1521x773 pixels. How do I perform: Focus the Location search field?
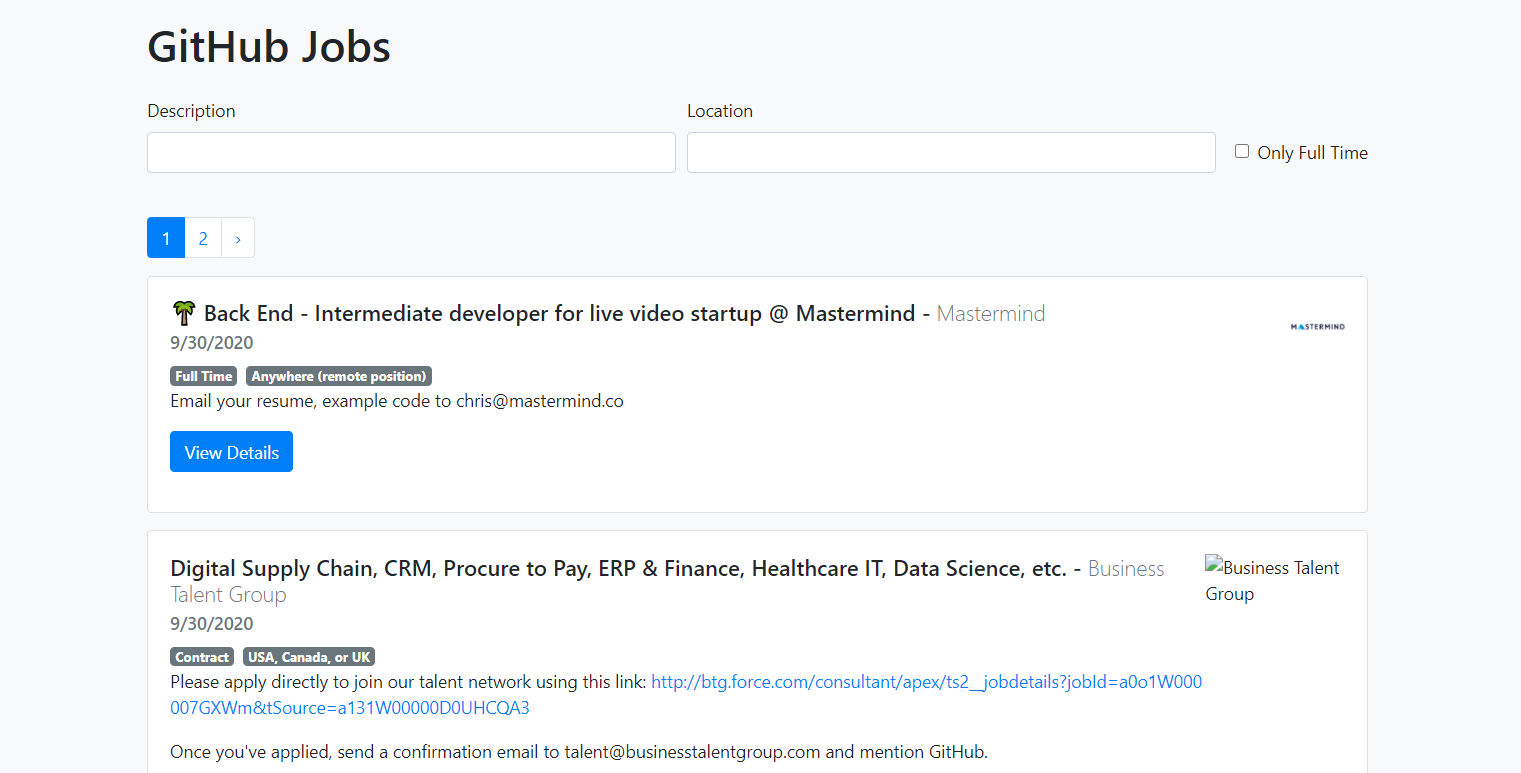(x=951, y=152)
